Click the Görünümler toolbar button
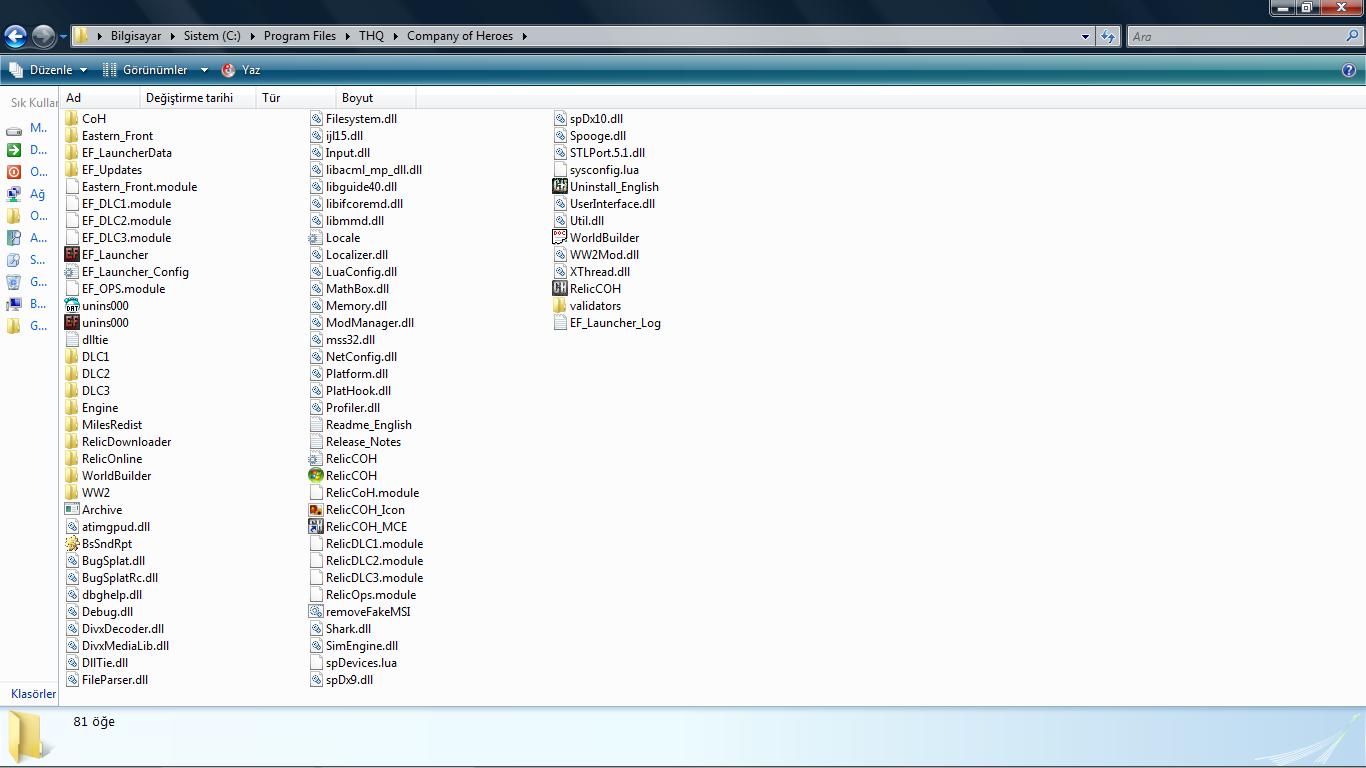The height and width of the screenshot is (768, 1366). [146, 70]
